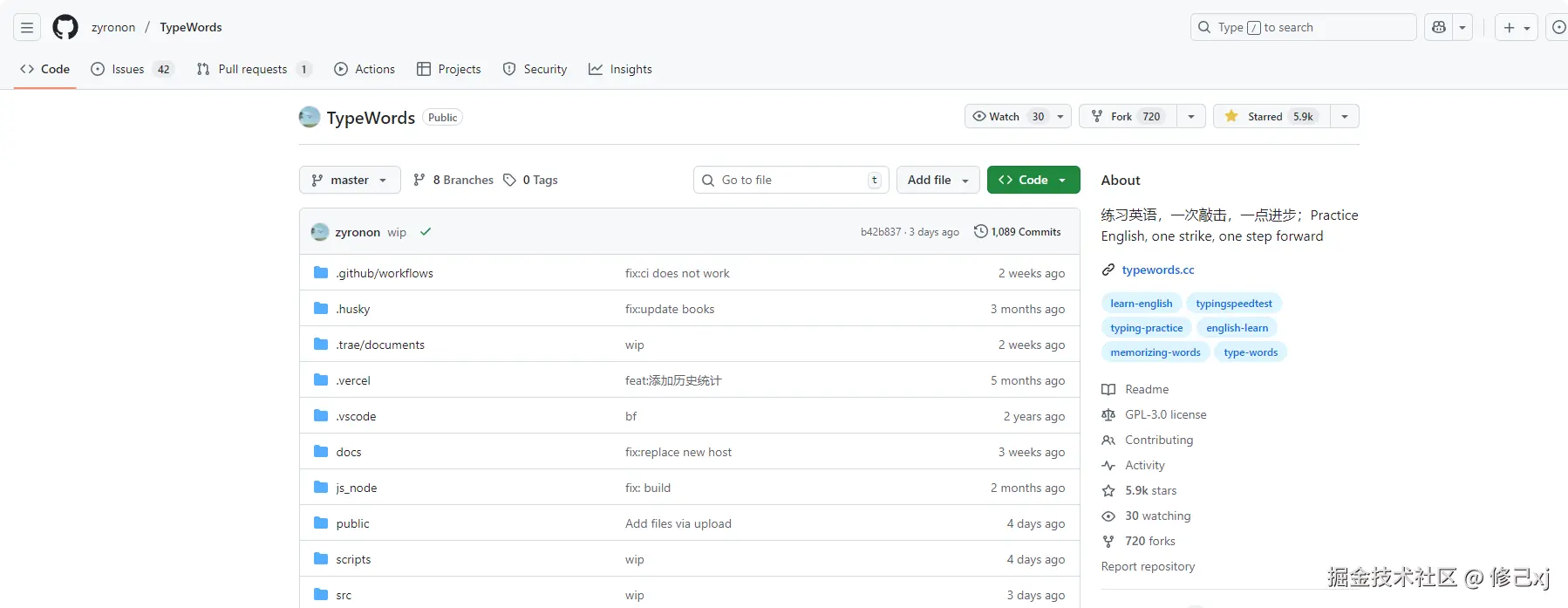Open the 5.9k stars link
Image resolution: width=1568 pixels, height=608 pixels.
[1140, 490]
